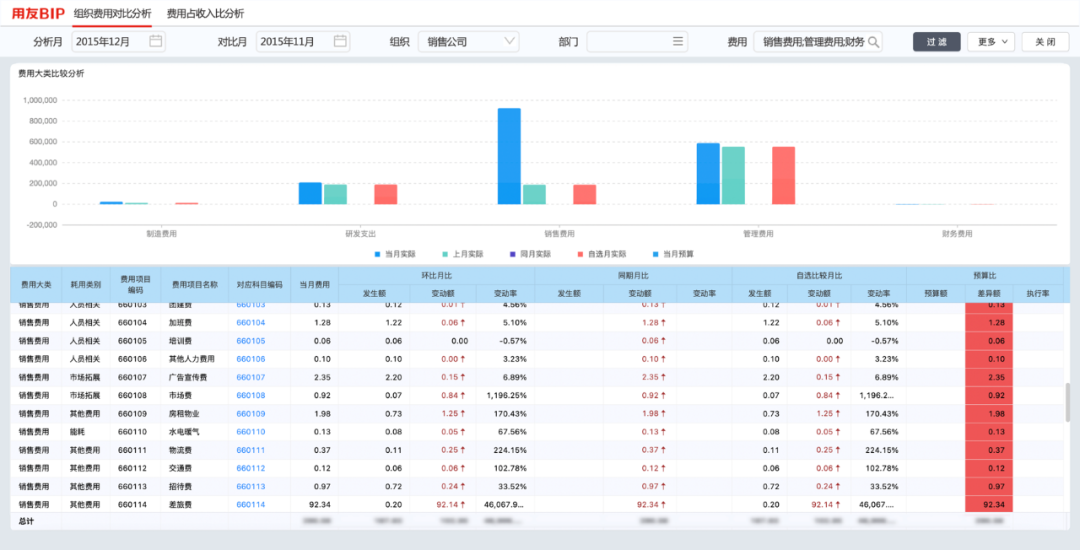Screen dimensions: 1080x550
Task: Click the 费用 search magnifier icon
Action: [873, 42]
